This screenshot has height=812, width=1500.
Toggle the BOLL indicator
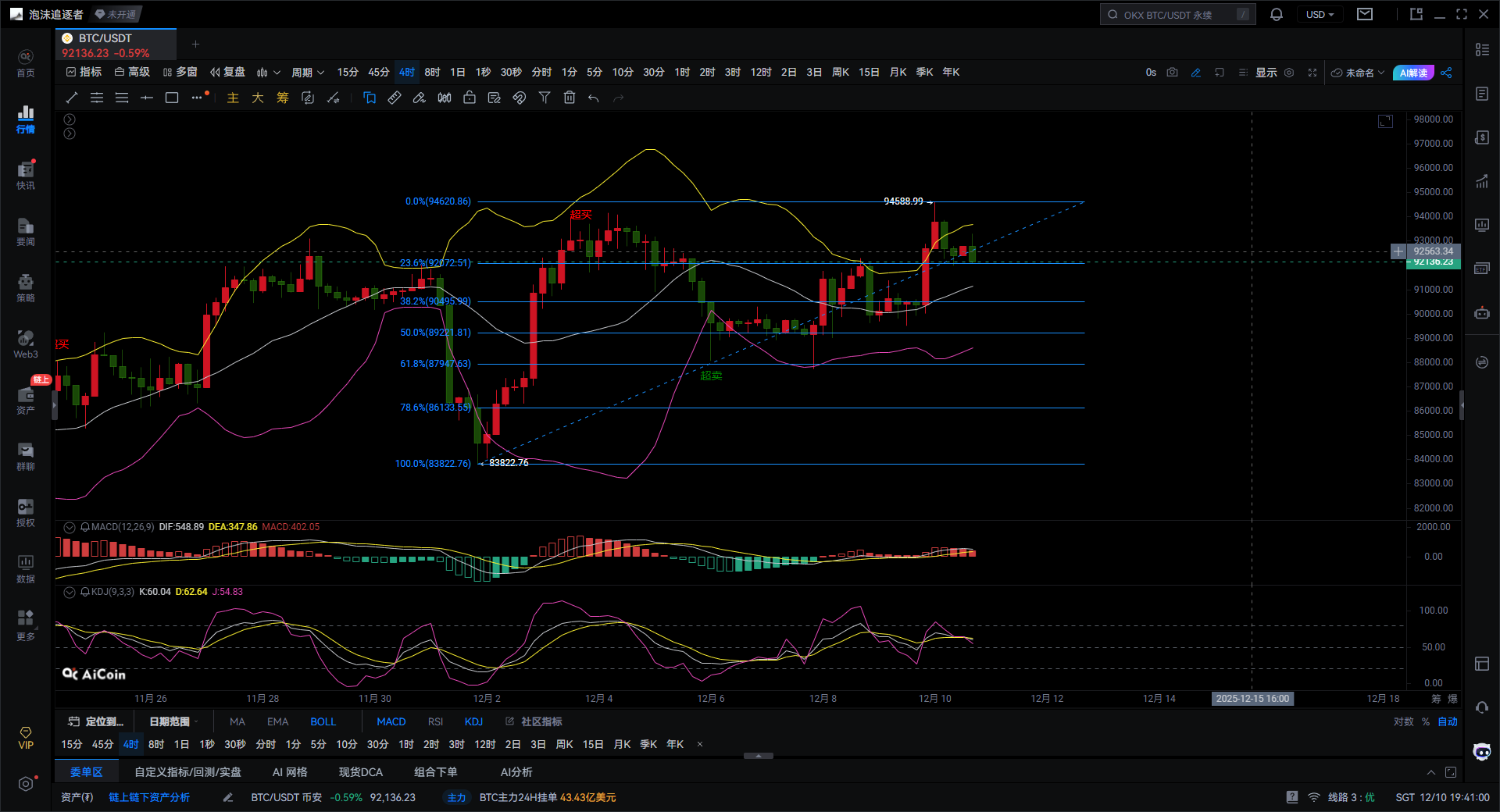pos(323,721)
